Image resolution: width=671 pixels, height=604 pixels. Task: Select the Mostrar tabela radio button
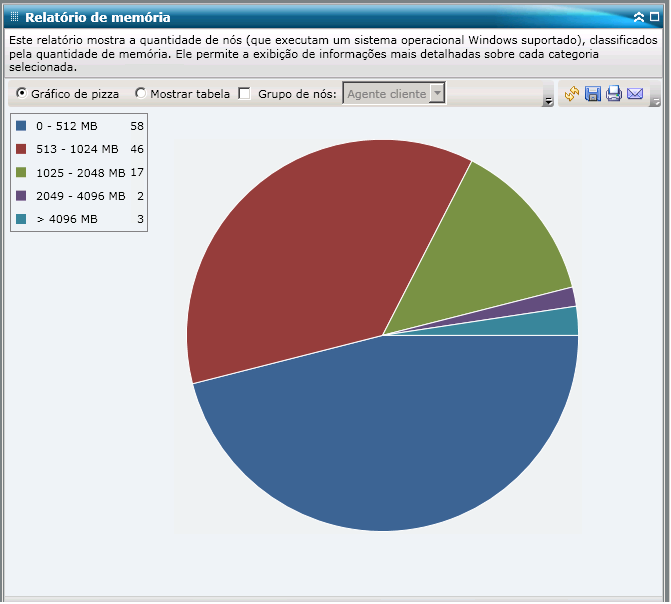(140, 93)
